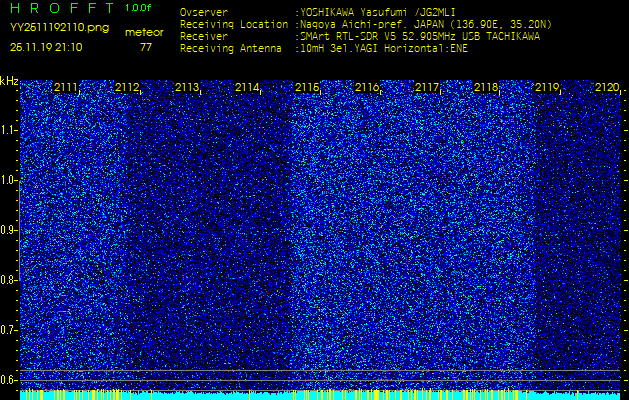Viewport: 629px width, 400px height.
Task: Click the 0.7 kHz axis label
Action: pos(8,330)
